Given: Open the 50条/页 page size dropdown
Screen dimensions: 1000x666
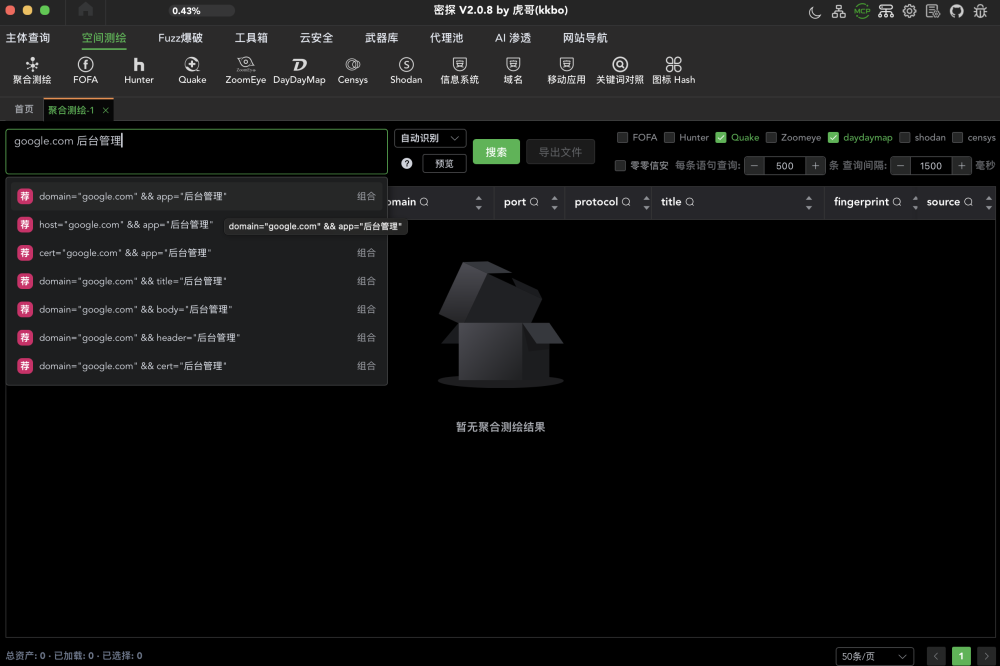Looking at the screenshot, I should [874, 656].
